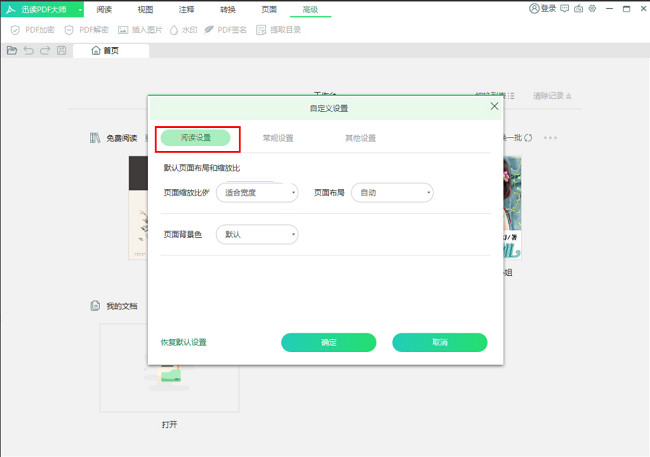Select the 阅读设置 tab

pyautogui.click(x=195, y=138)
